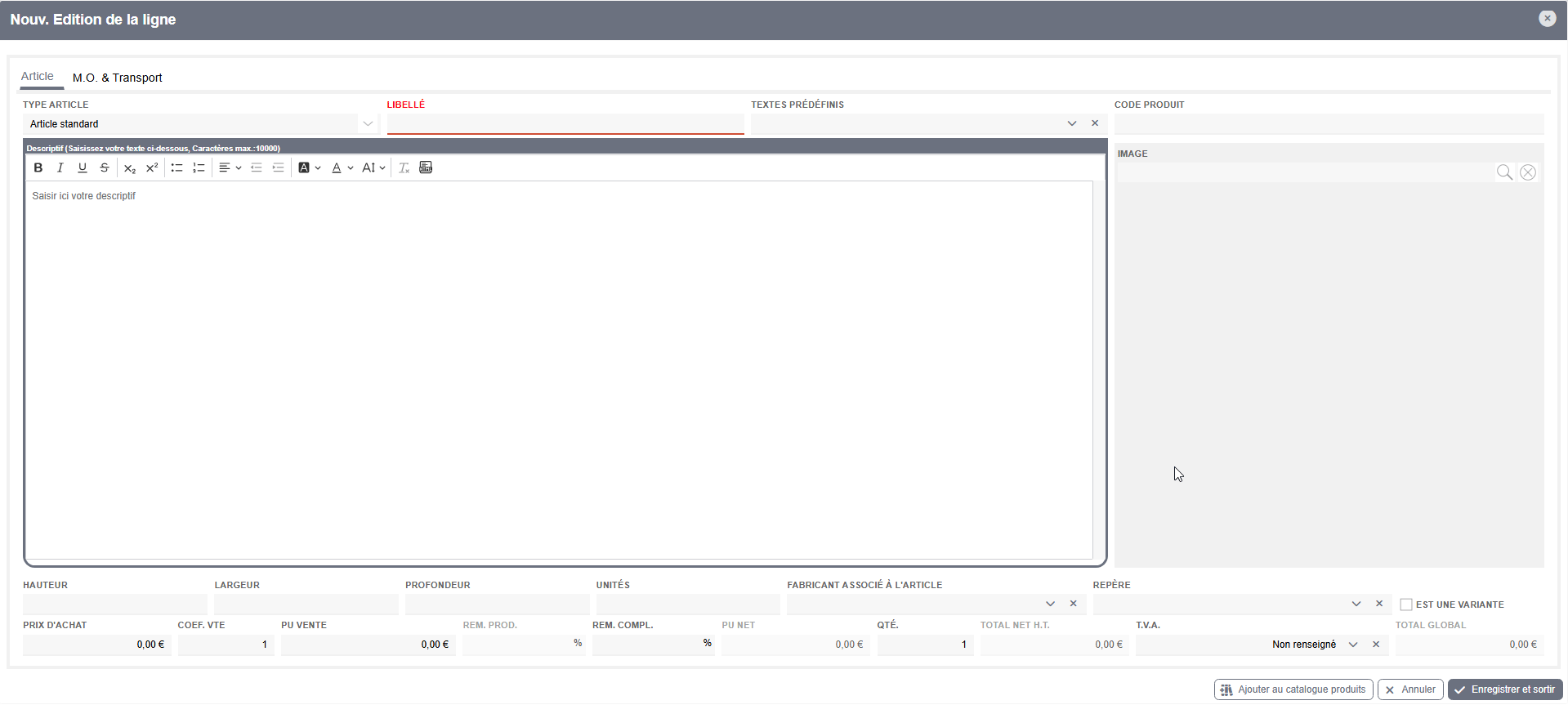This screenshot has height=705, width=1568.
Task: Apply italic formatting
Action: pyautogui.click(x=60, y=167)
